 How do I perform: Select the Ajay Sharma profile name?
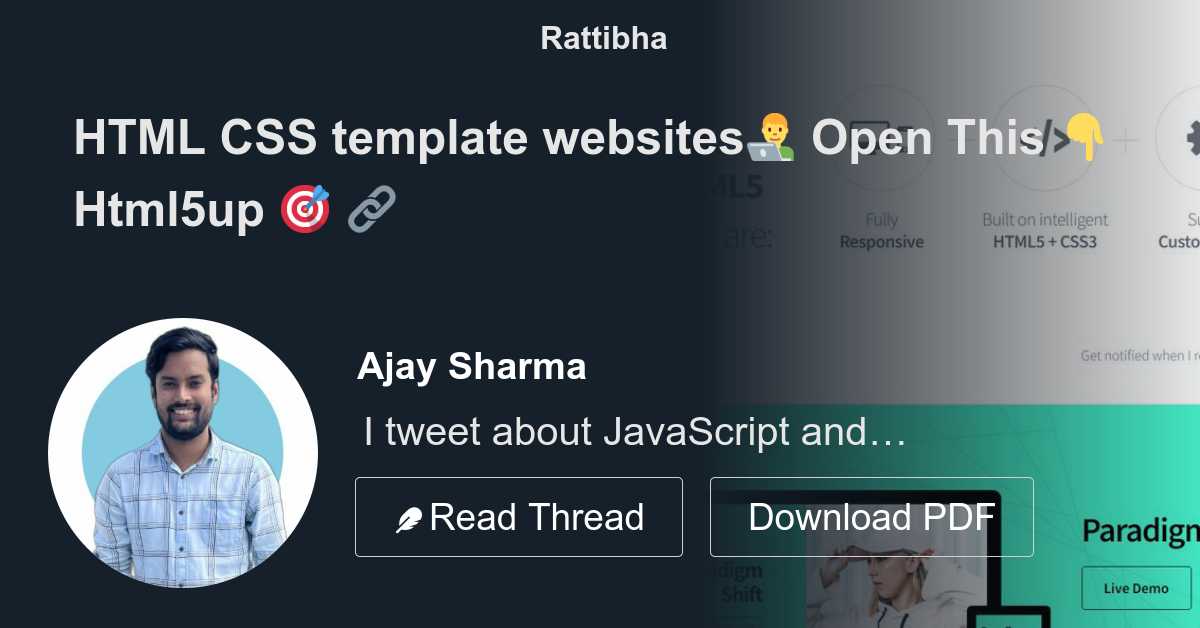click(472, 367)
